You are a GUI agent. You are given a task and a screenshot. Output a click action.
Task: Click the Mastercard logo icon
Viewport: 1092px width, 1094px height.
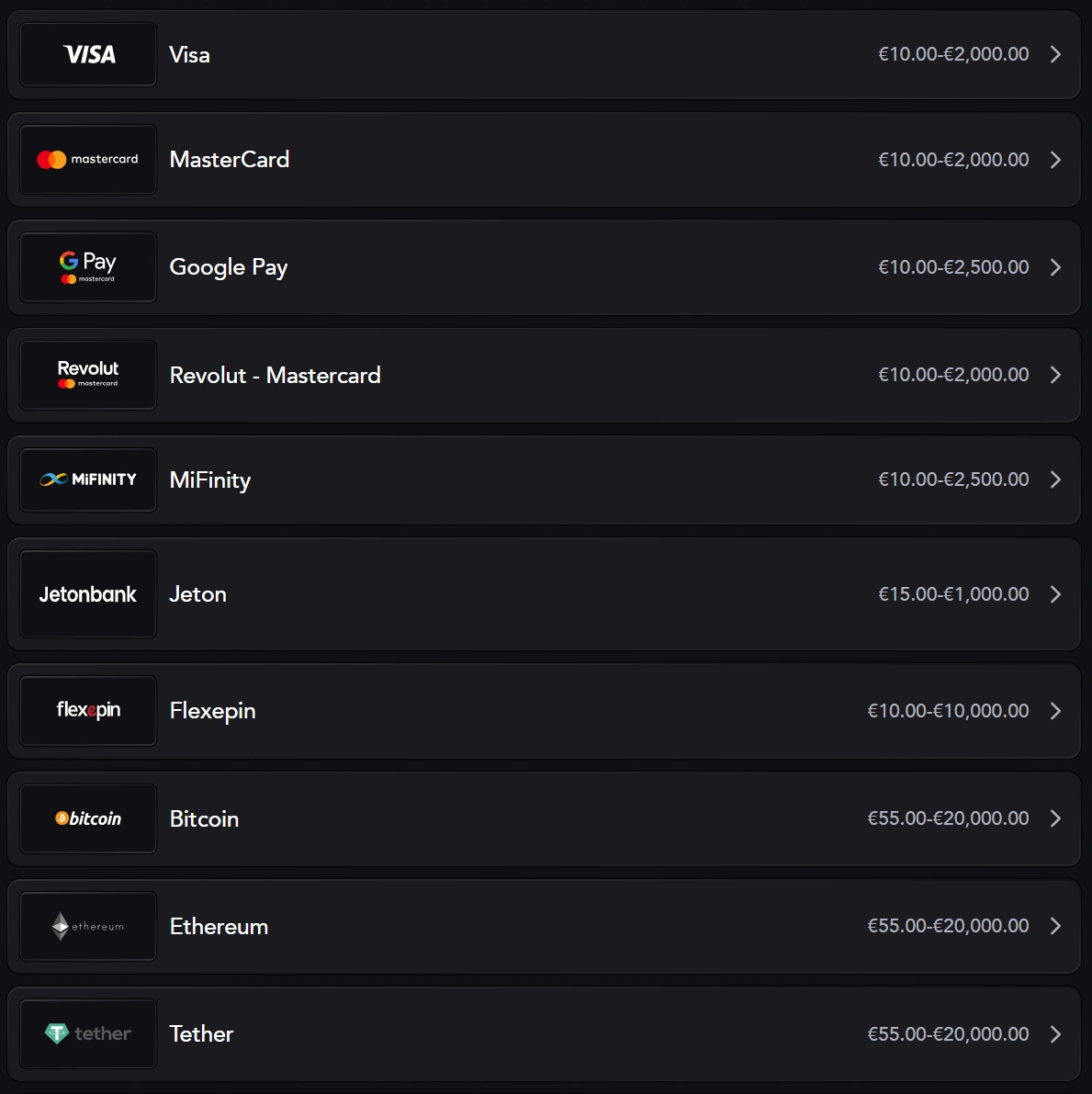(x=88, y=160)
